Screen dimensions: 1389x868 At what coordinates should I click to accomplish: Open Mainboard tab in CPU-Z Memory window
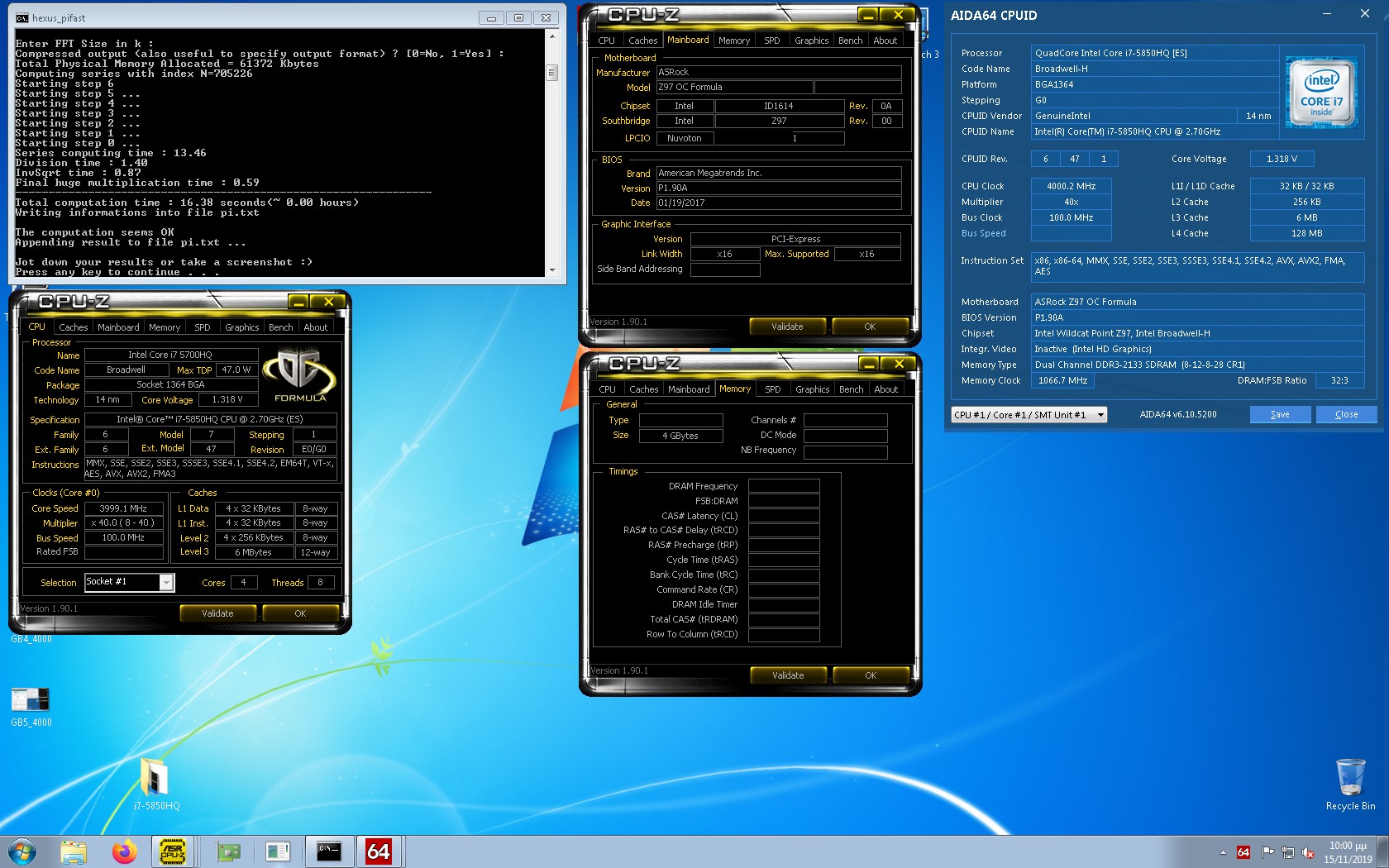pos(689,389)
